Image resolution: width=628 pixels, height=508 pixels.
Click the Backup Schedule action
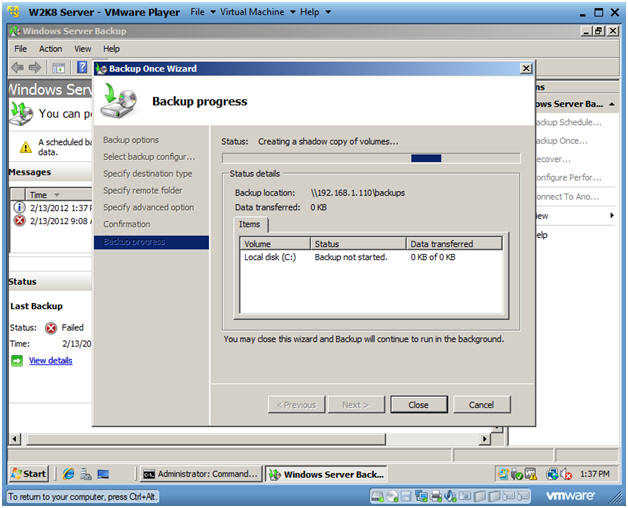point(569,123)
